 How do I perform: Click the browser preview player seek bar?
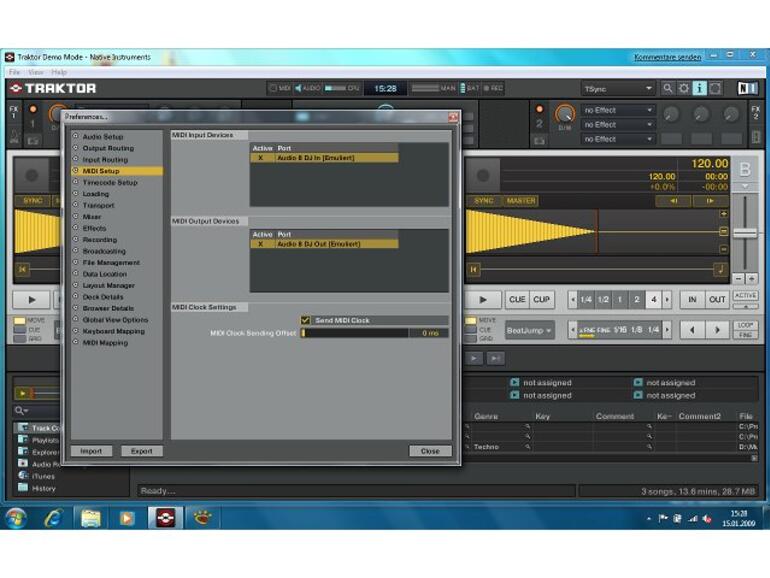coord(44,393)
